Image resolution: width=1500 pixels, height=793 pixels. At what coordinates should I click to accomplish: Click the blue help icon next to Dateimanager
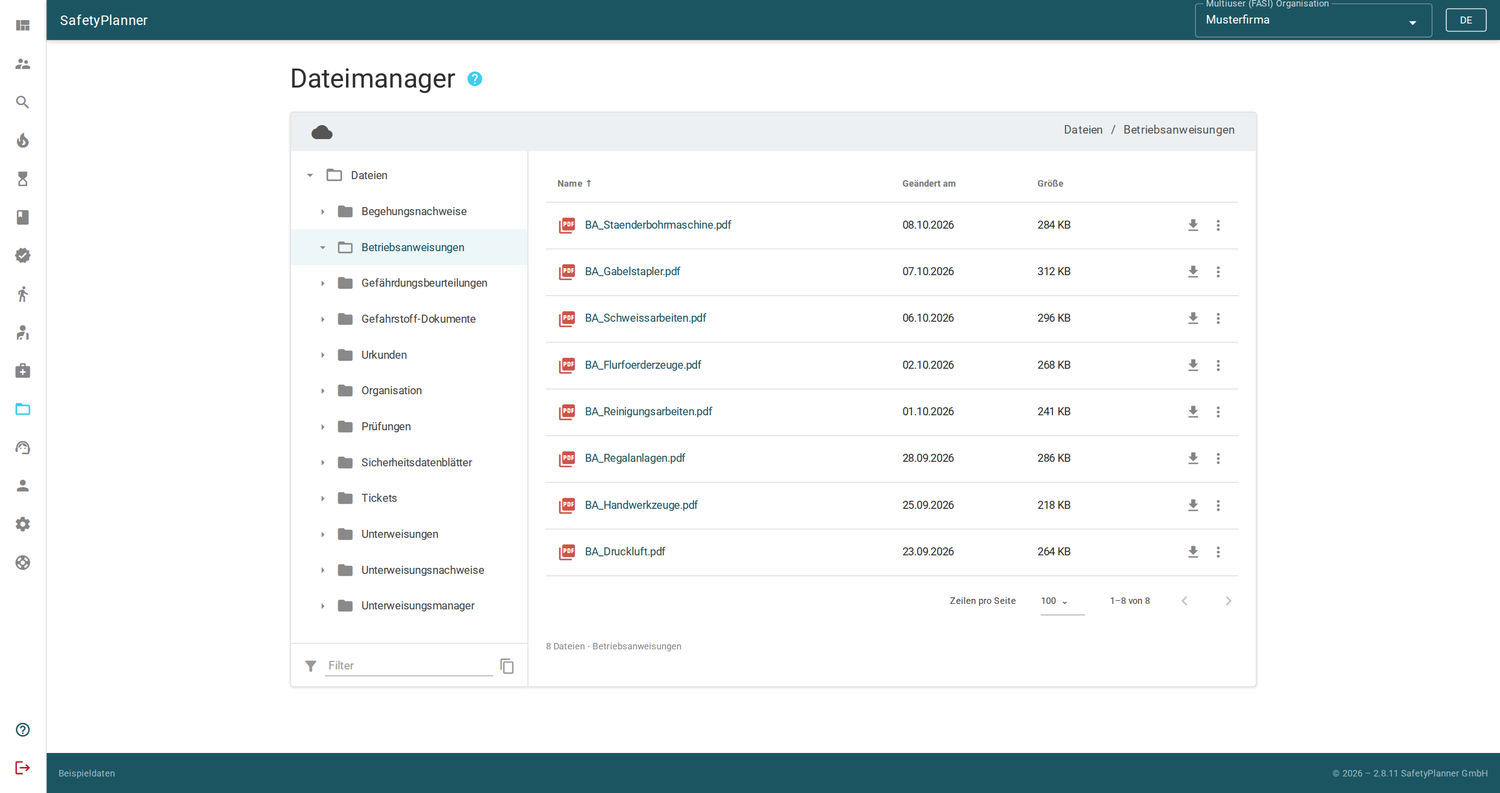pyautogui.click(x=475, y=79)
